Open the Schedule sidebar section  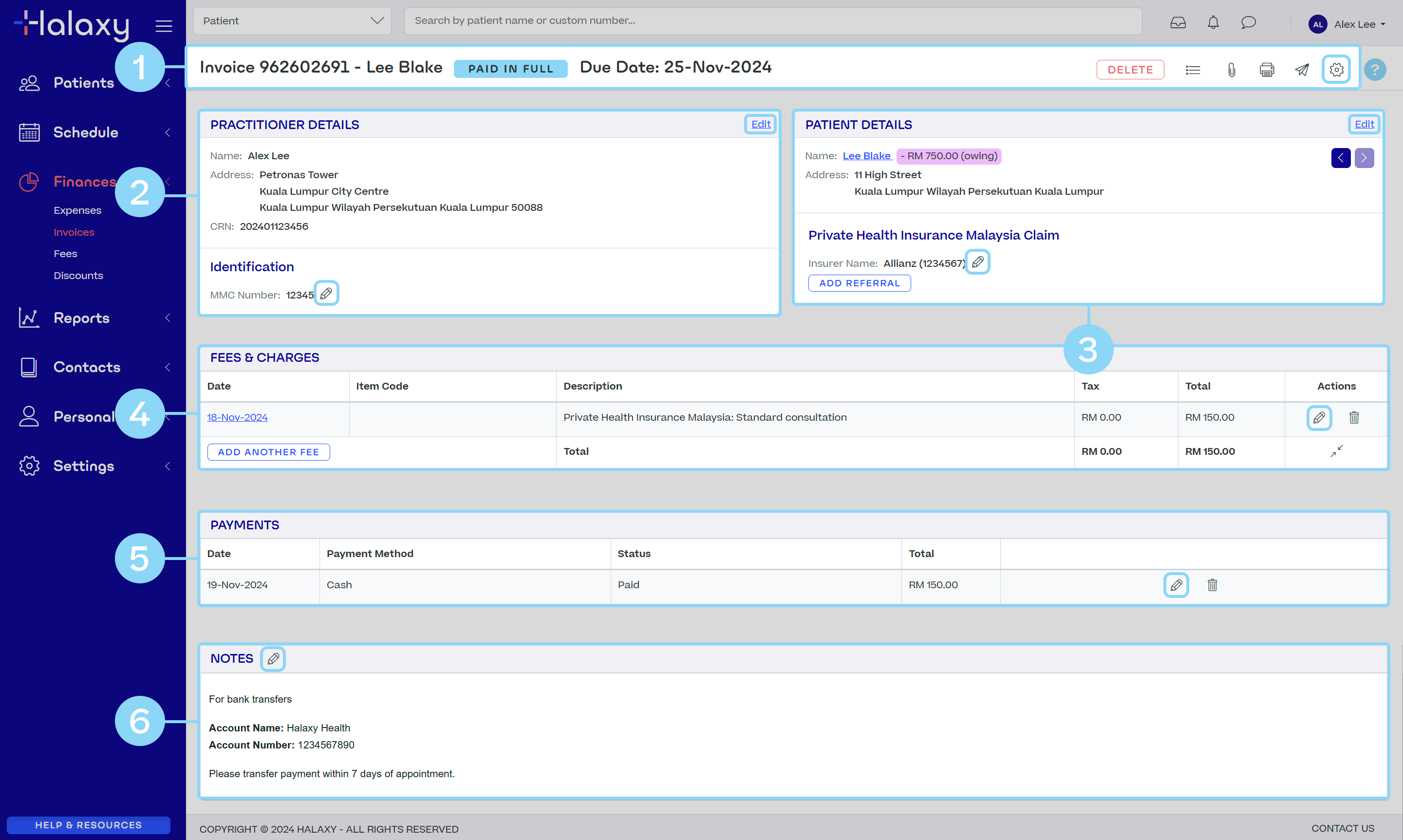86,132
